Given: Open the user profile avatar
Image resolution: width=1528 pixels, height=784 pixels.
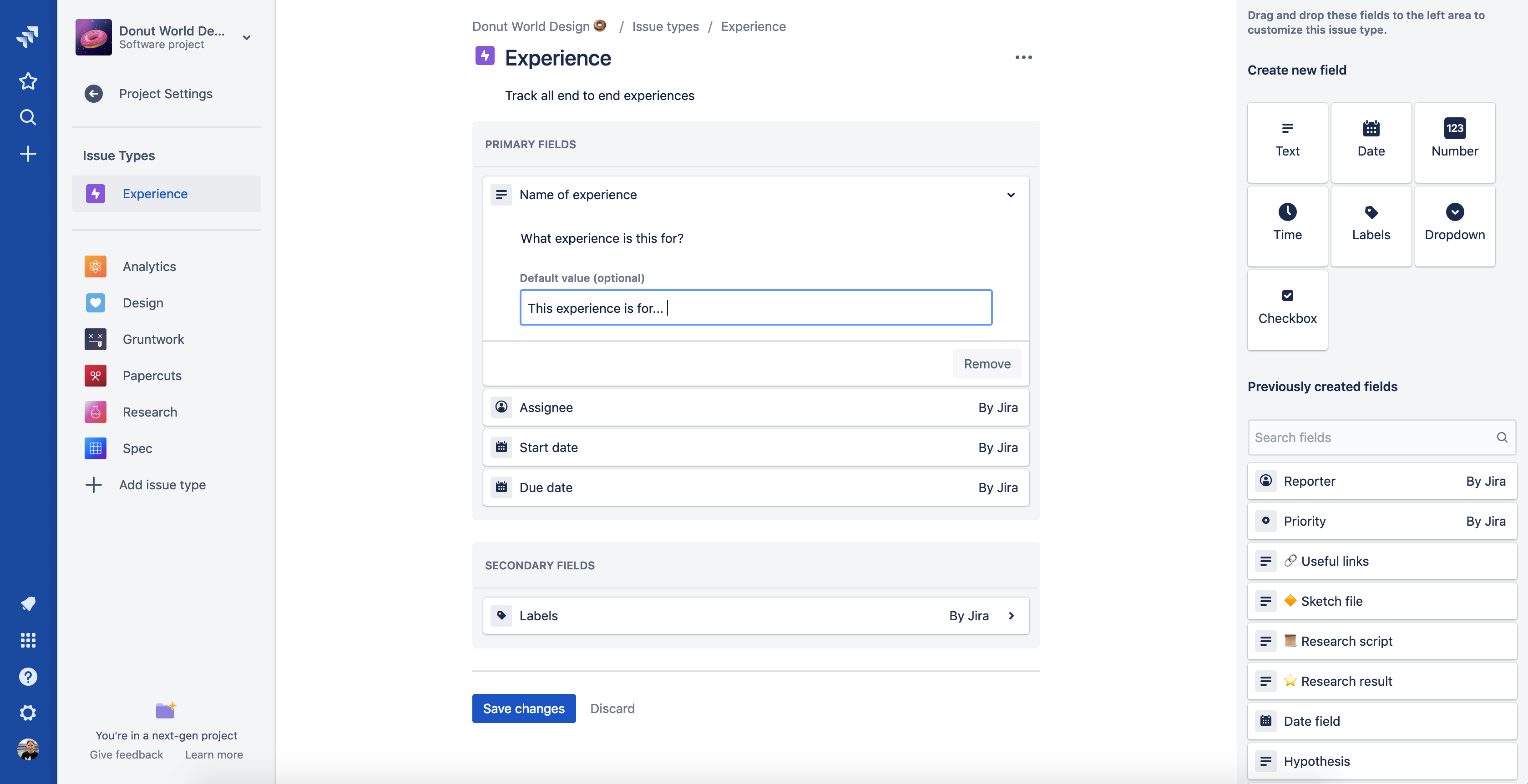Looking at the screenshot, I should click(28, 749).
